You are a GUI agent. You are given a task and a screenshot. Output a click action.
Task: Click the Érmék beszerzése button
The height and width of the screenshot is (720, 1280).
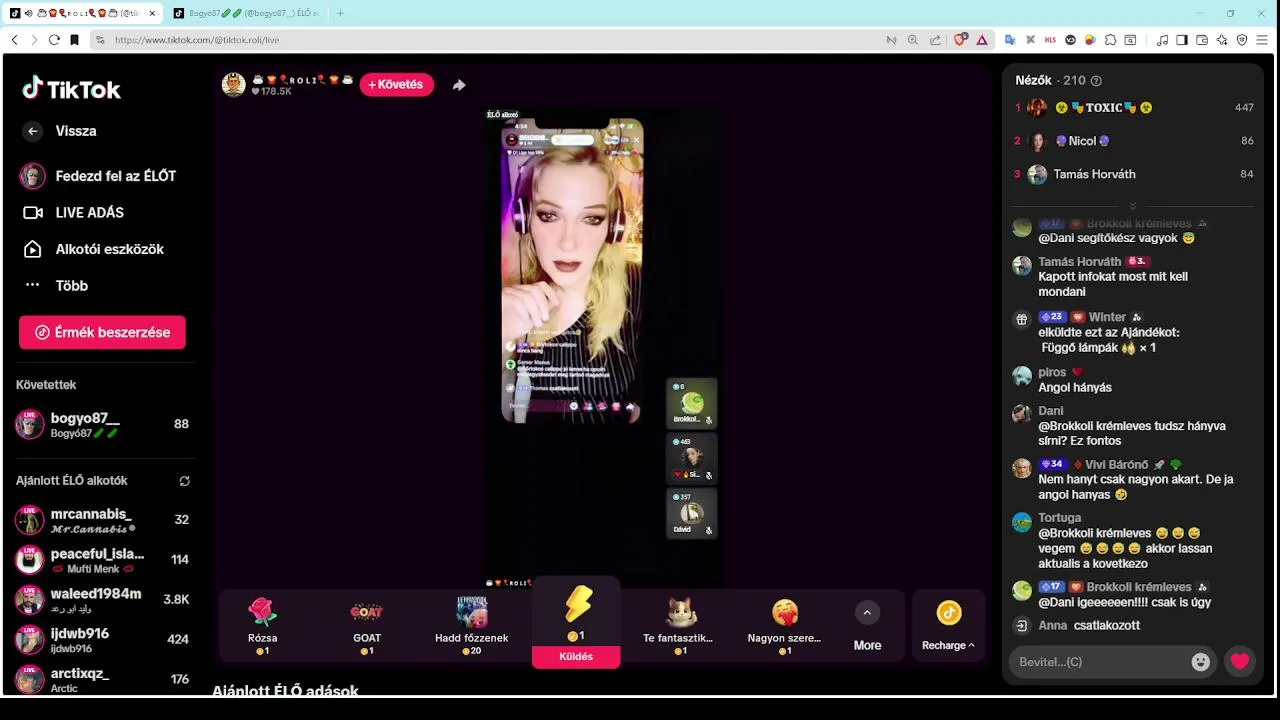coord(102,332)
